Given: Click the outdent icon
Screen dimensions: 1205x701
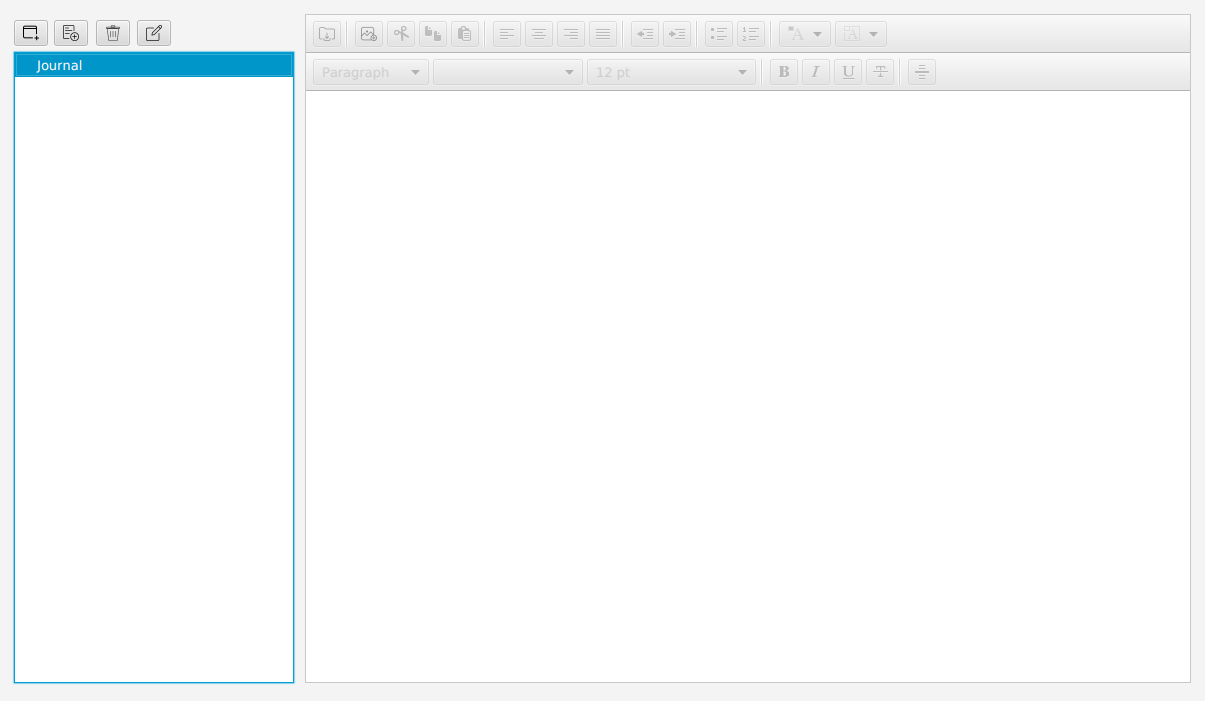Looking at the screenshot, I should tap(645, 34).
